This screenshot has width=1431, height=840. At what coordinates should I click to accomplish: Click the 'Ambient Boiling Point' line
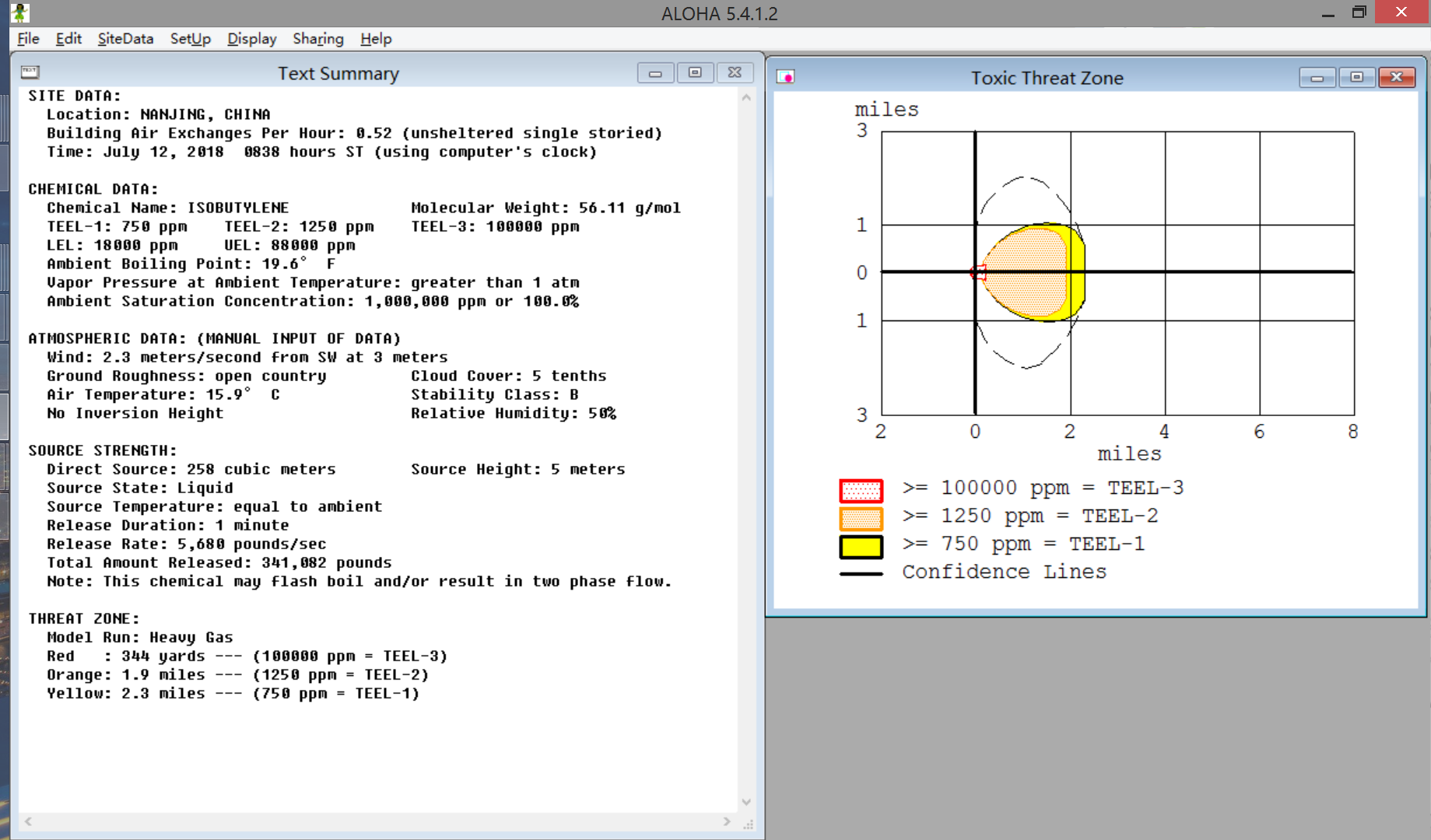[191, 264]
